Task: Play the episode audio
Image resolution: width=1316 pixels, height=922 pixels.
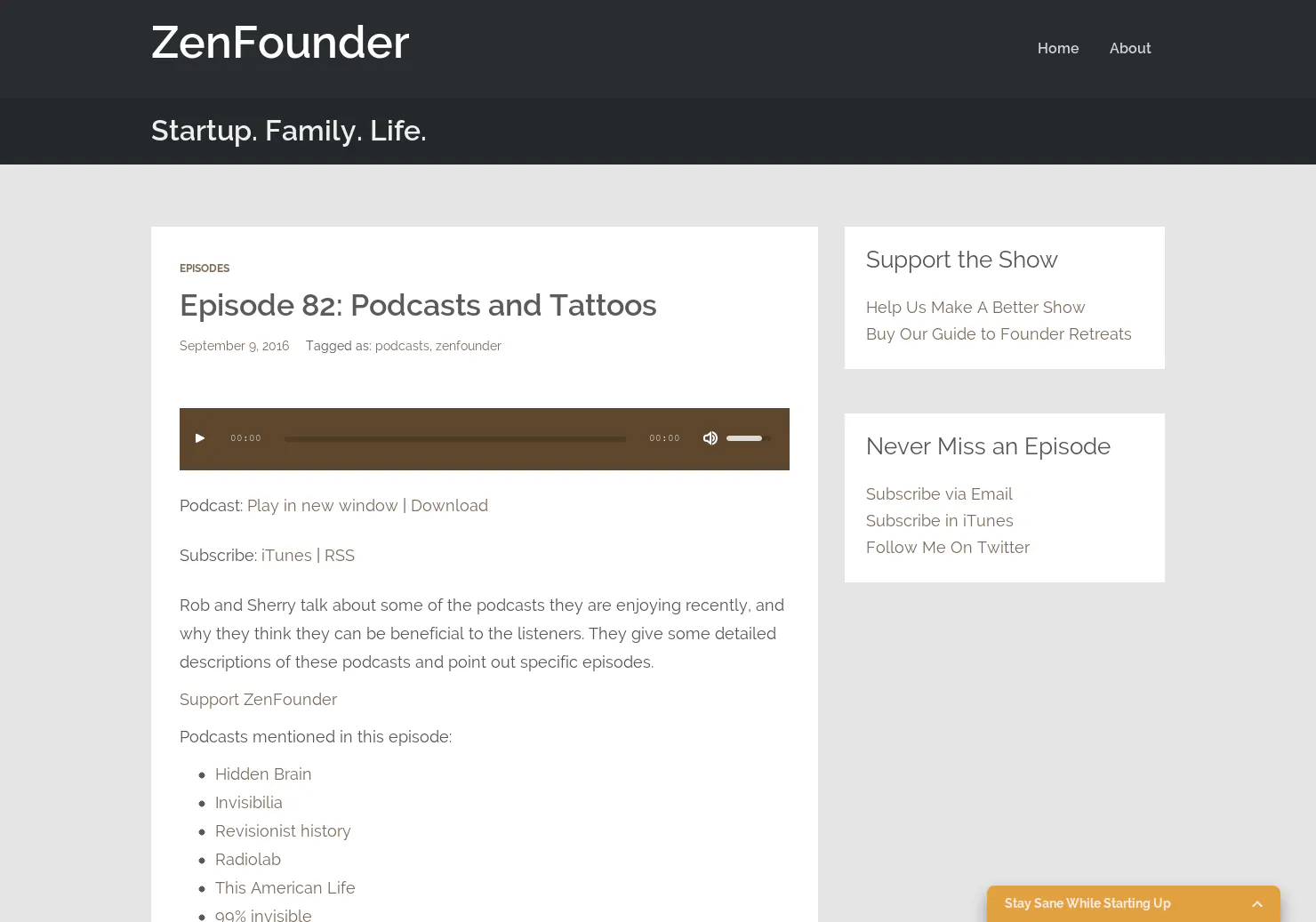Action: [x=200, y=438]
